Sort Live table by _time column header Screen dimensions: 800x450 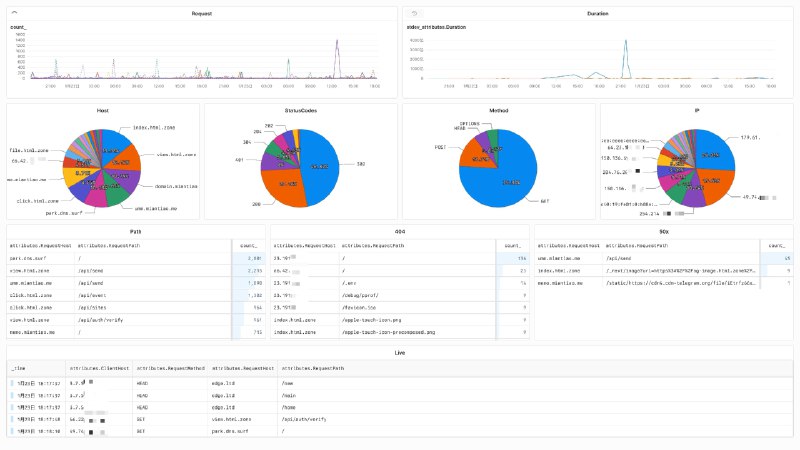tap(20, 368)
